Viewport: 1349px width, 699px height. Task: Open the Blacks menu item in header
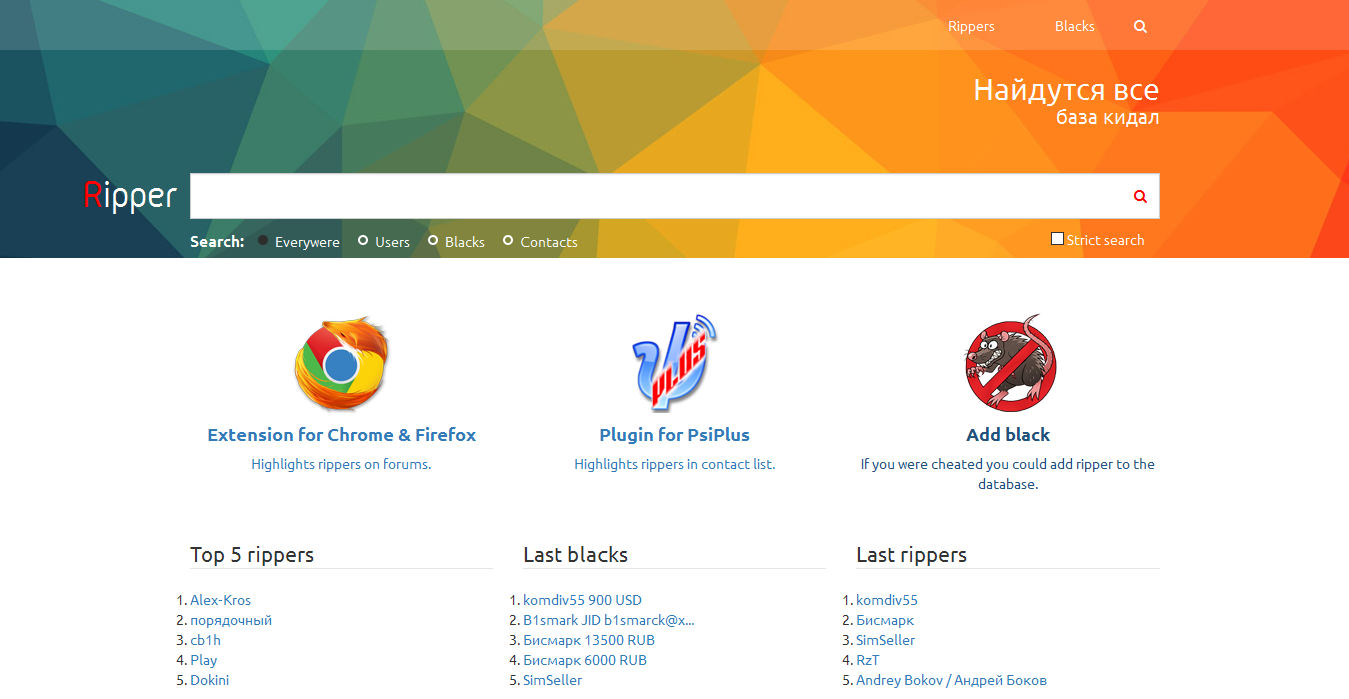click(1075, 26)
